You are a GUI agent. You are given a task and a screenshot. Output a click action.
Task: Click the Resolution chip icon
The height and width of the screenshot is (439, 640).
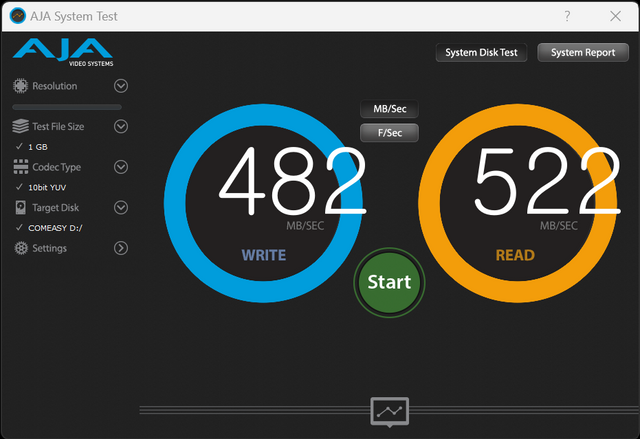(21, 86)
